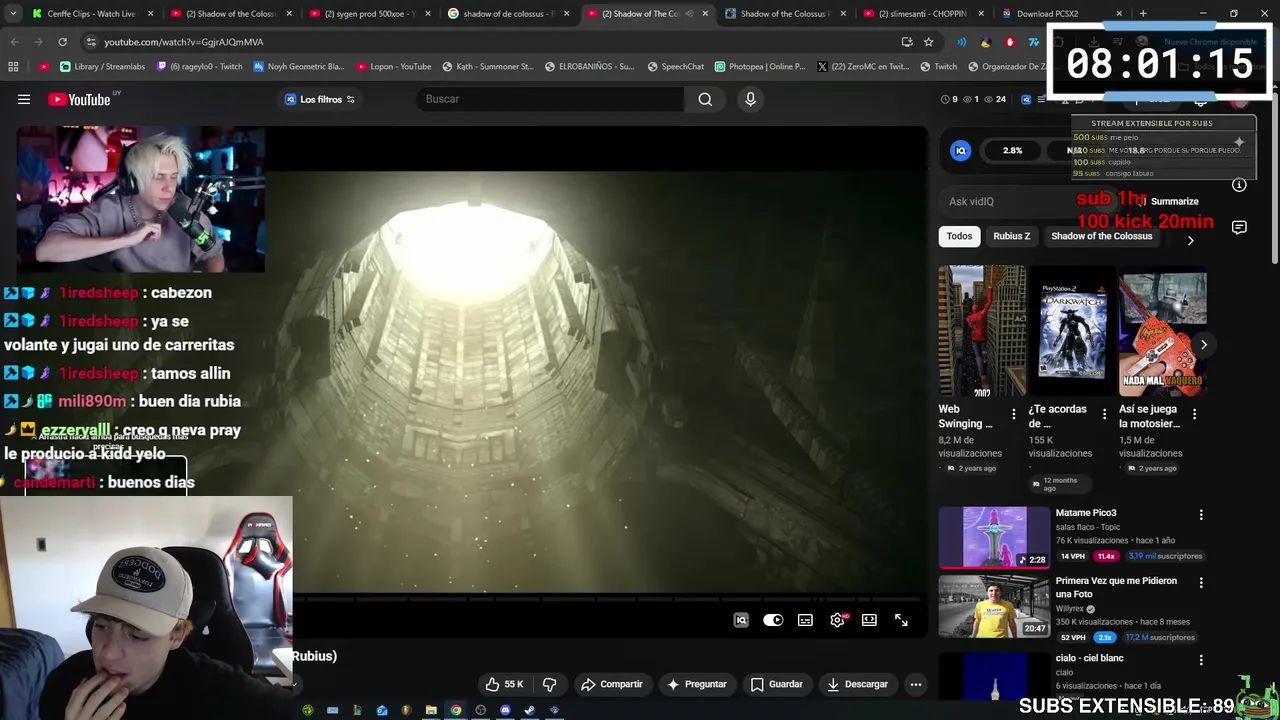Click the Compartir share button
Viewport: 1280px width, 720px height.
click(612, 684)
